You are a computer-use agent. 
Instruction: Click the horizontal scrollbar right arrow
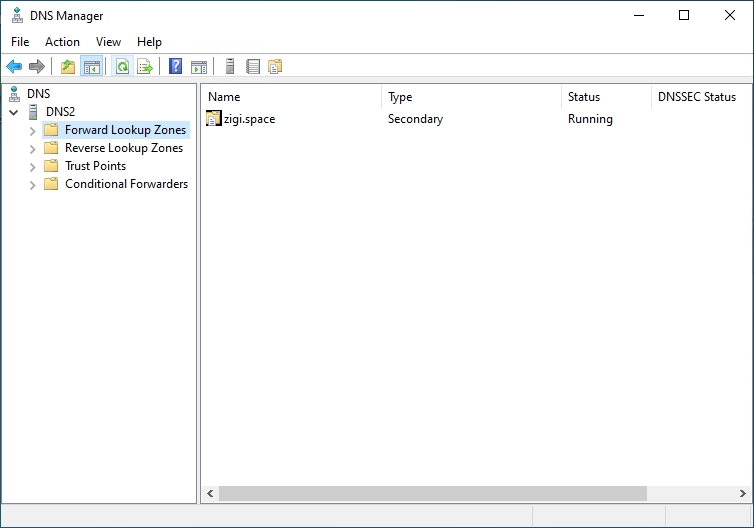point(742,493)
